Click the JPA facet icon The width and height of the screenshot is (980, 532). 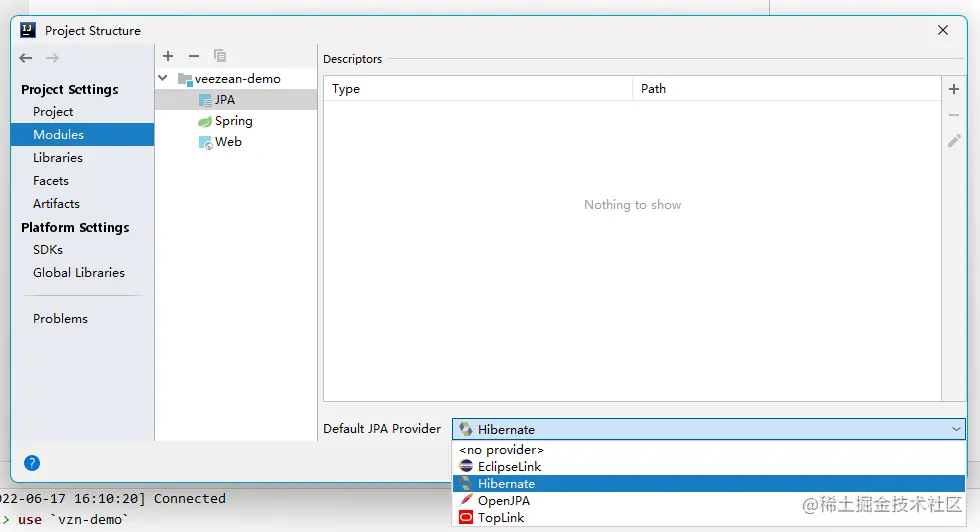(x=205, y=100)
